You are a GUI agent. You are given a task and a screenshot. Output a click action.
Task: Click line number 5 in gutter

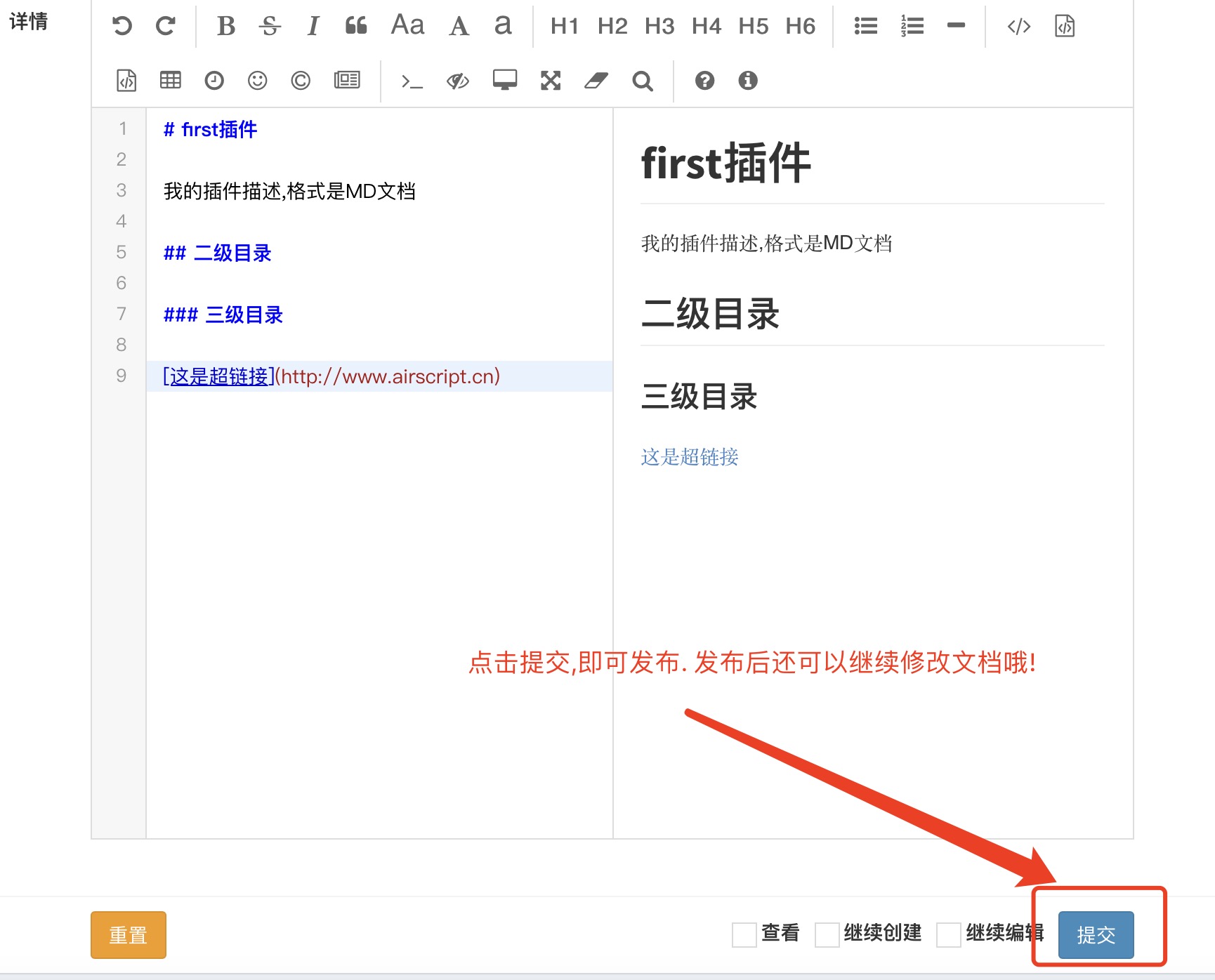click(121, 252)
